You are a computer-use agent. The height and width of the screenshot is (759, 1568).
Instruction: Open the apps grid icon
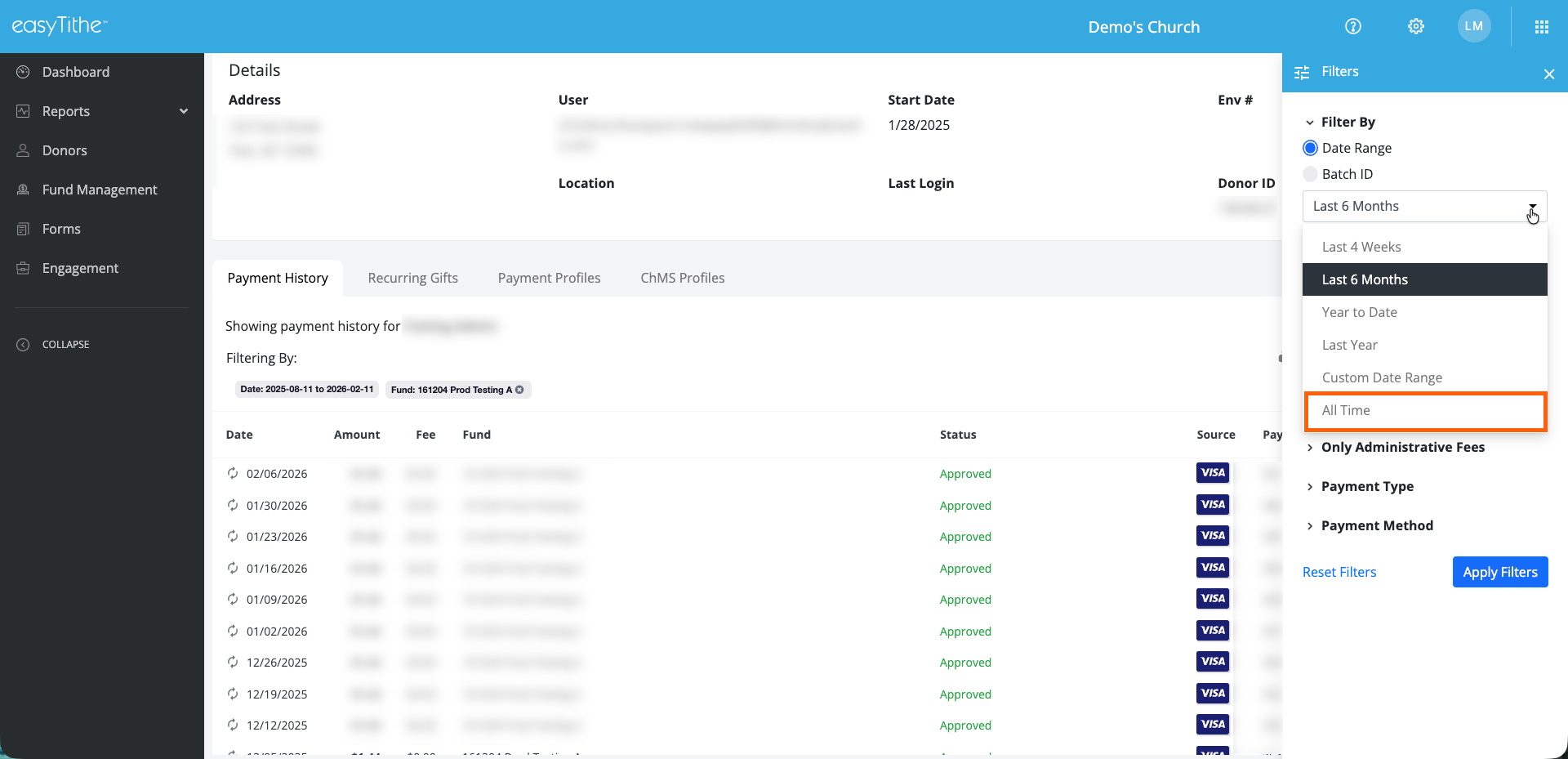pyautogui.click(x=1541, y=27)
